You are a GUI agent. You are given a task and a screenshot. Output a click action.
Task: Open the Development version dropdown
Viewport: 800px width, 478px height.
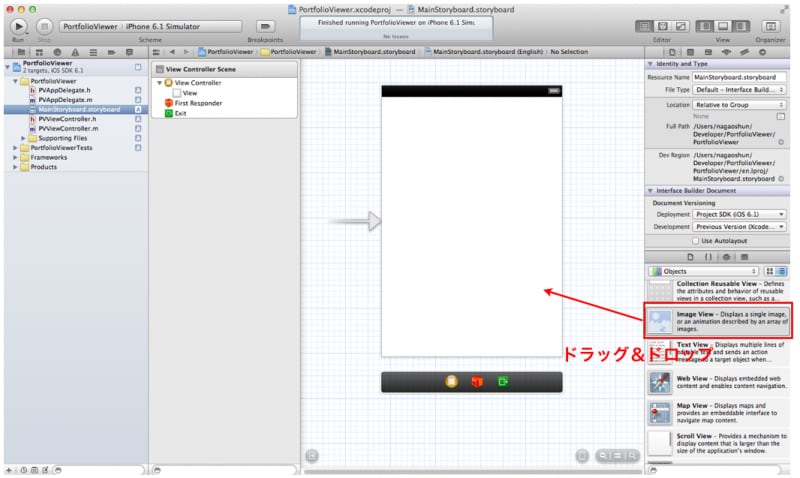pos(739,227)
